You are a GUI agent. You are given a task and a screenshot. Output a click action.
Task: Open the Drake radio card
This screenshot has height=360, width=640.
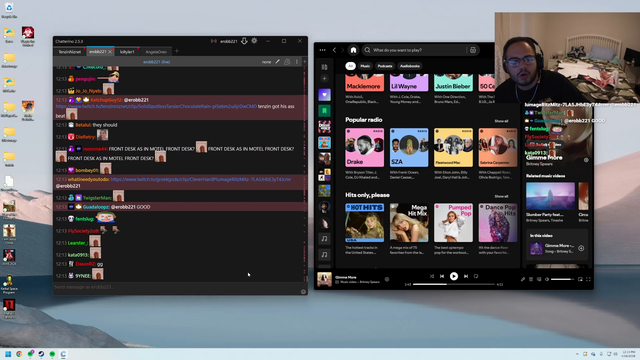pos(364,147)
